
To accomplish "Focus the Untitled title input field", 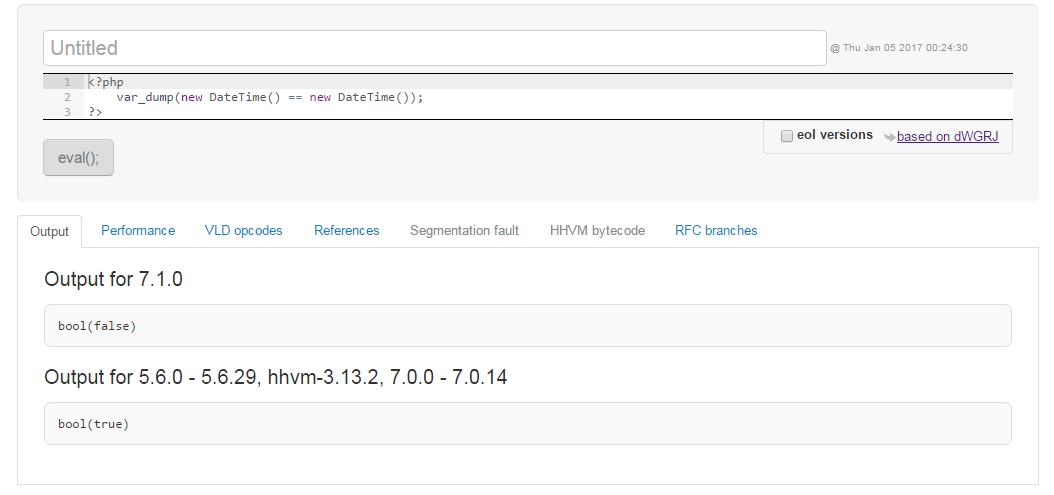I will coord(435,48).
